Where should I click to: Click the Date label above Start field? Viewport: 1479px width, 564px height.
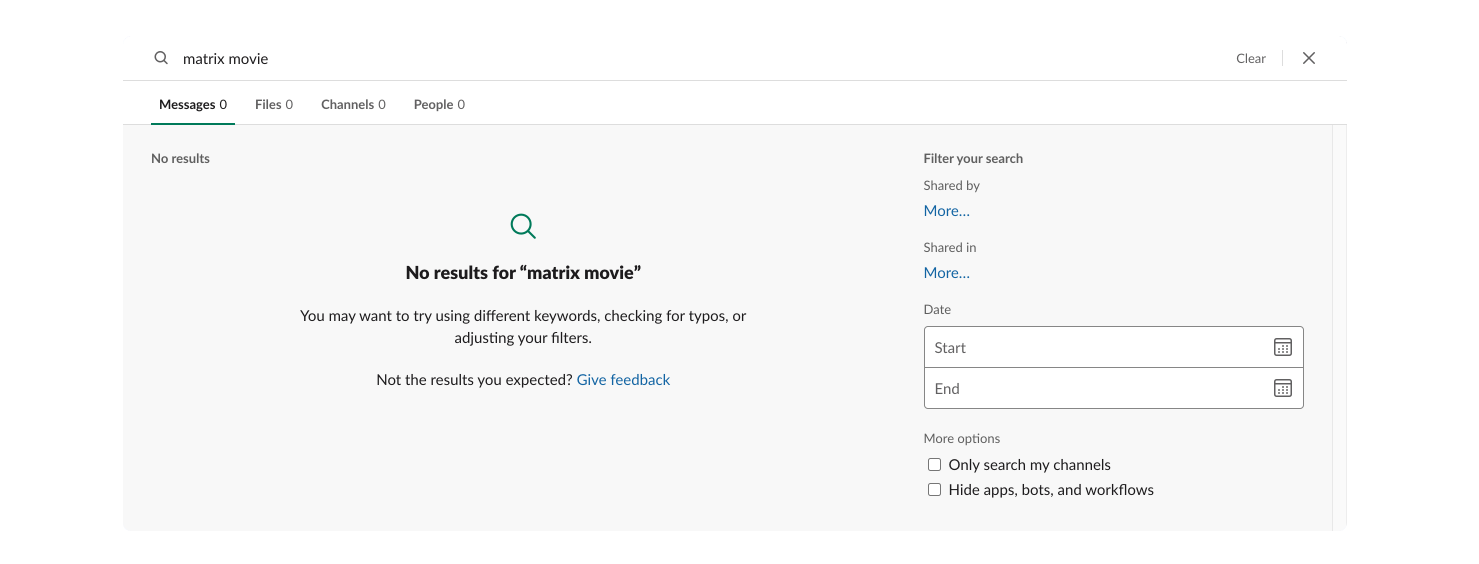(937, 309)
